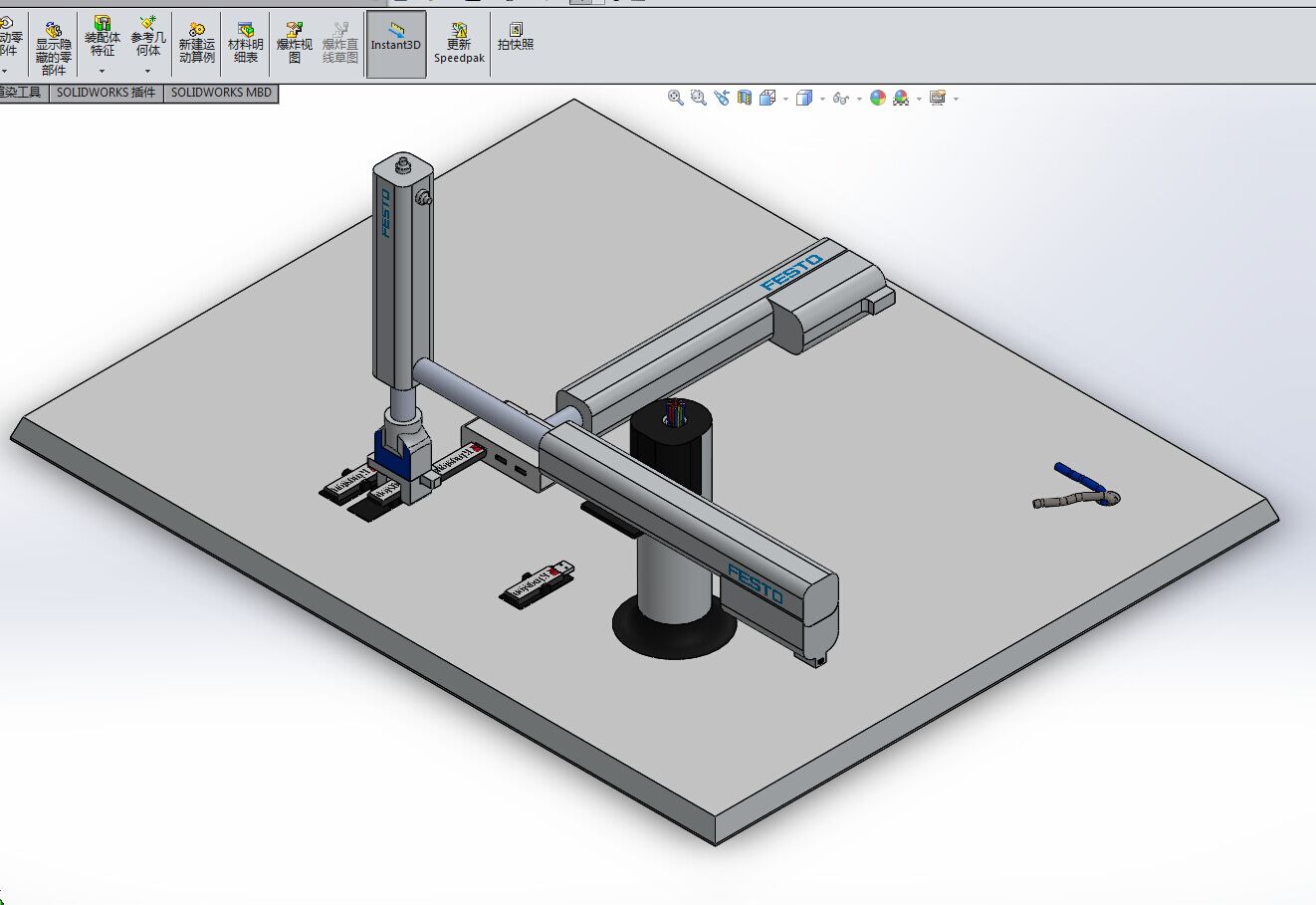Click Display Style cube icon
Image resolution: width=1316 pixels, height=905 pixels.
click(804, 98)
